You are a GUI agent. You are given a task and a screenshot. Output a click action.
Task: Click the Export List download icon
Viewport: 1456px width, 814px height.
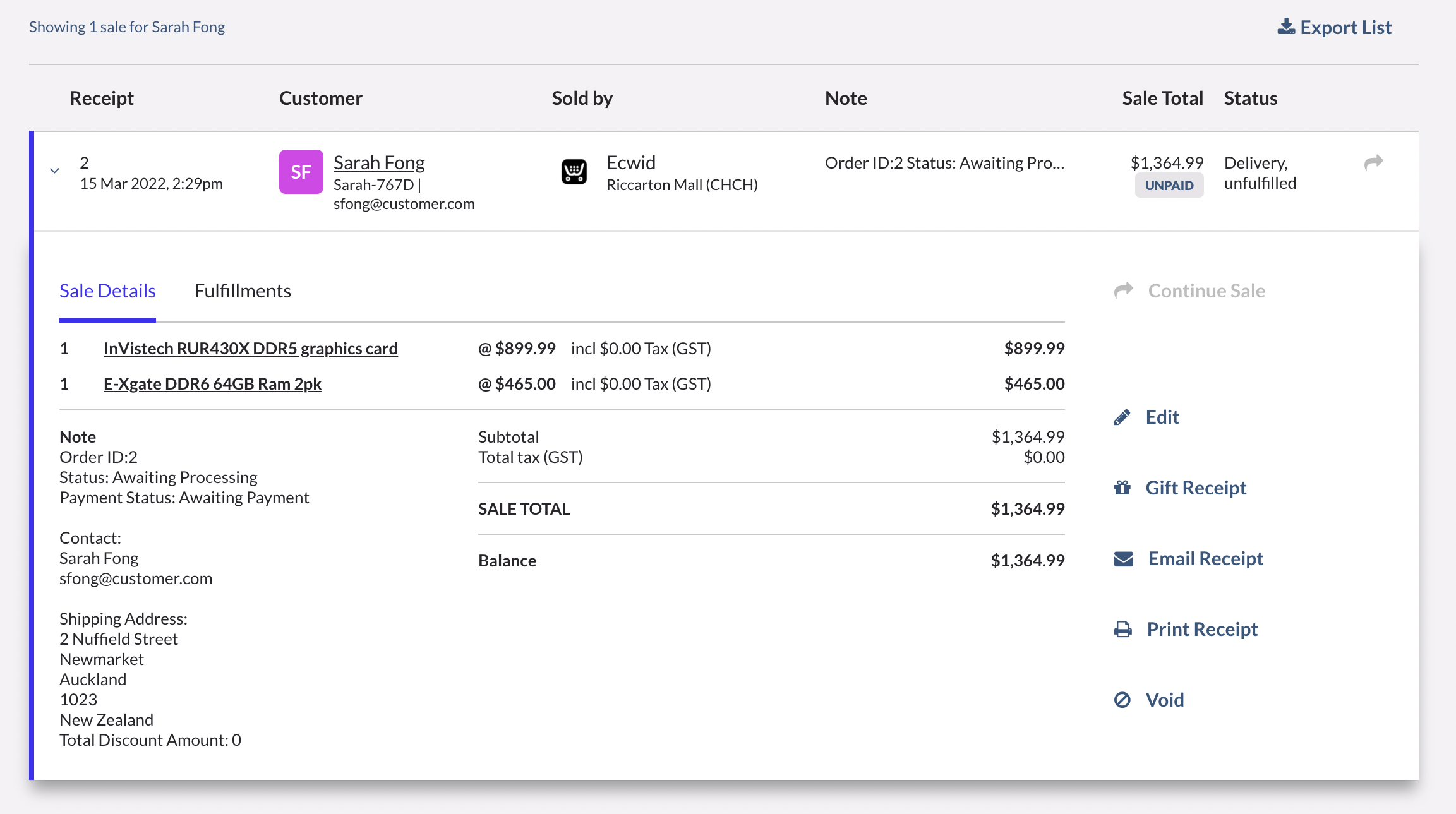point(1285,27)
